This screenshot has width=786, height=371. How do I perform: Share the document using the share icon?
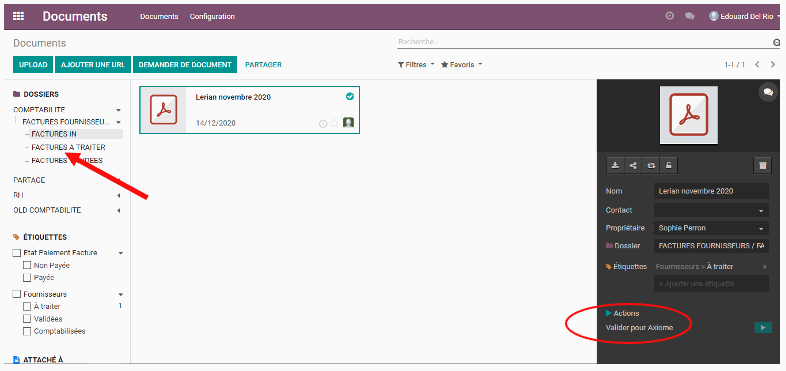tap(633, 165)
